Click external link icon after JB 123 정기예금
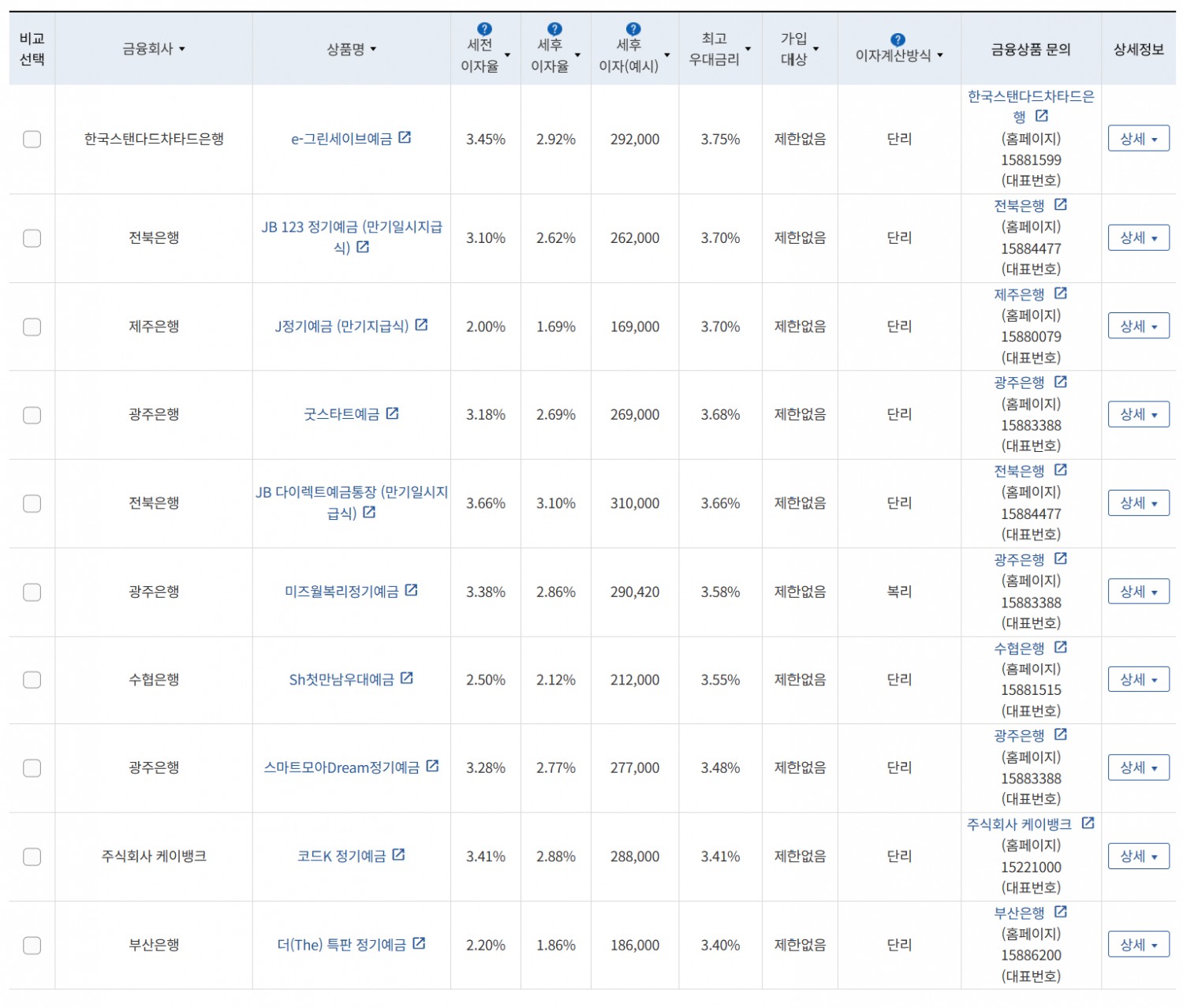The width and height of the screenshot is (1183, 1008). 363,247
